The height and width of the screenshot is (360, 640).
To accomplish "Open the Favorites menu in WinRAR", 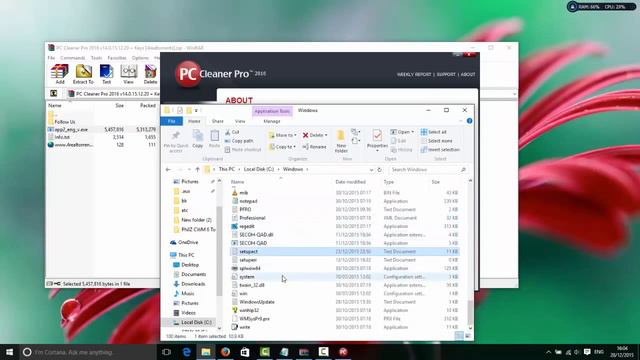I will (117, 58).
